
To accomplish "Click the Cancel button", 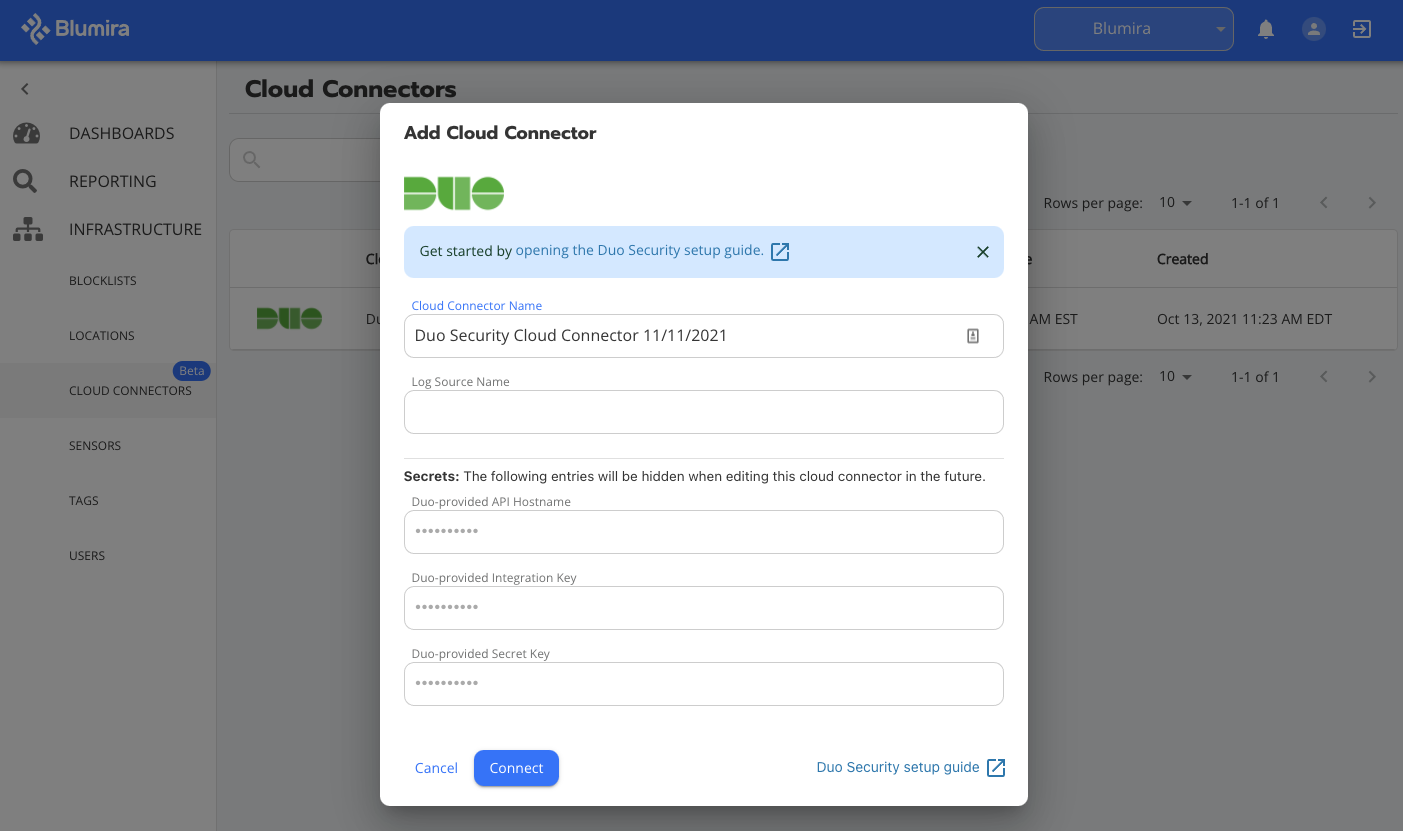I will click(x=436, y=768).
